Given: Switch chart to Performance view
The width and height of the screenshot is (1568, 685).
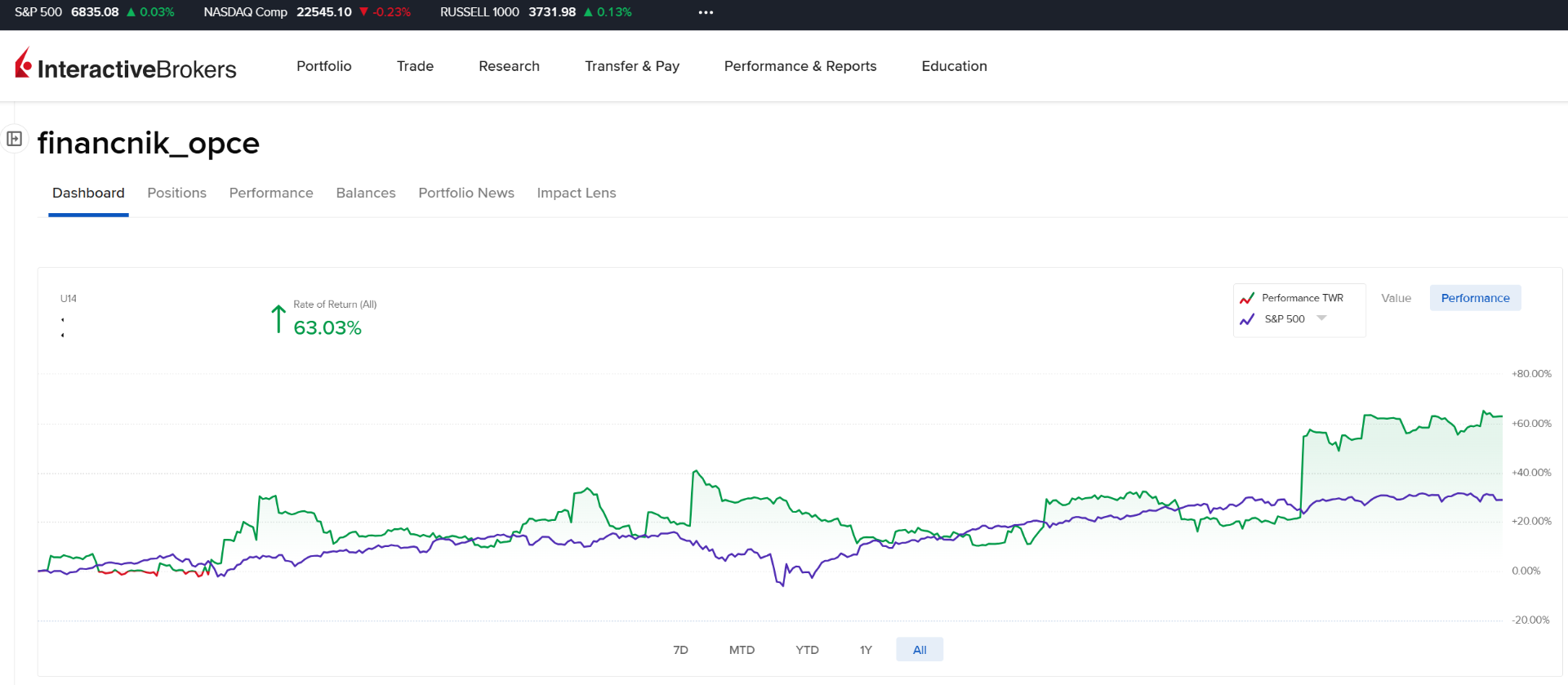Looking at the screenshot, I should tap(1474, 298).
